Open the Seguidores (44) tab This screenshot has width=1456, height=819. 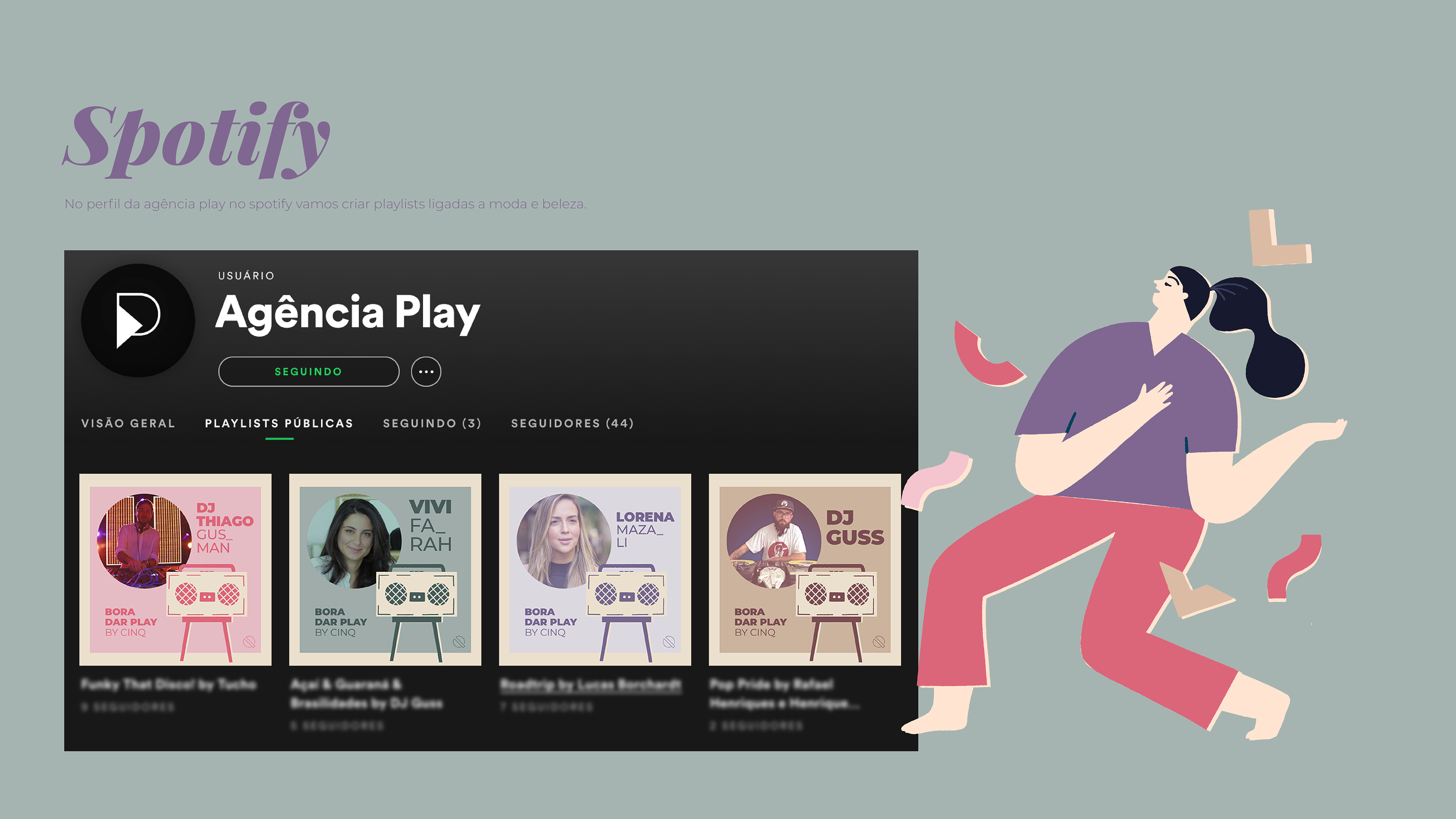(x=573, y=424)
